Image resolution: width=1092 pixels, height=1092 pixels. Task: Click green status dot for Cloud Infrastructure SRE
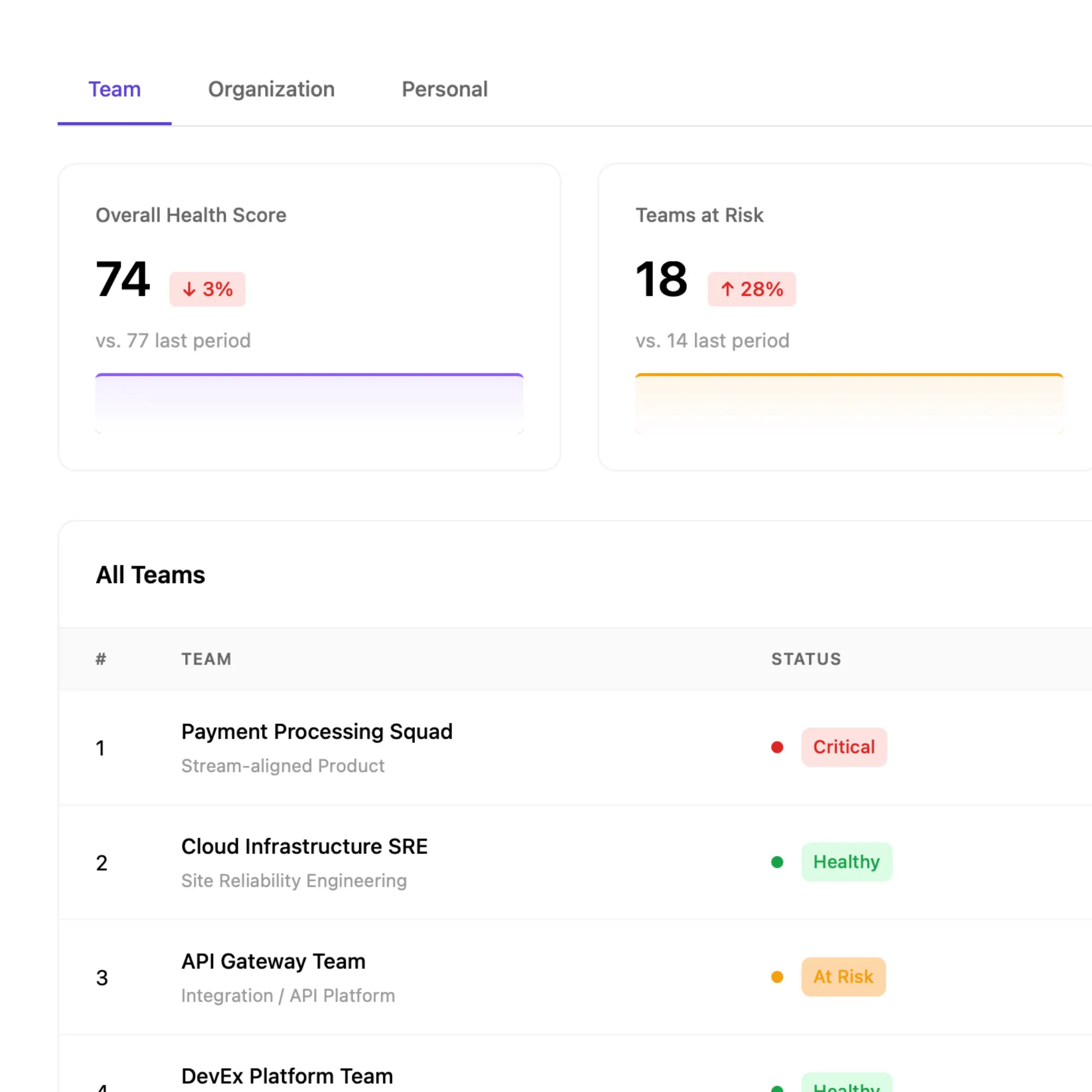tap(777, 862)
